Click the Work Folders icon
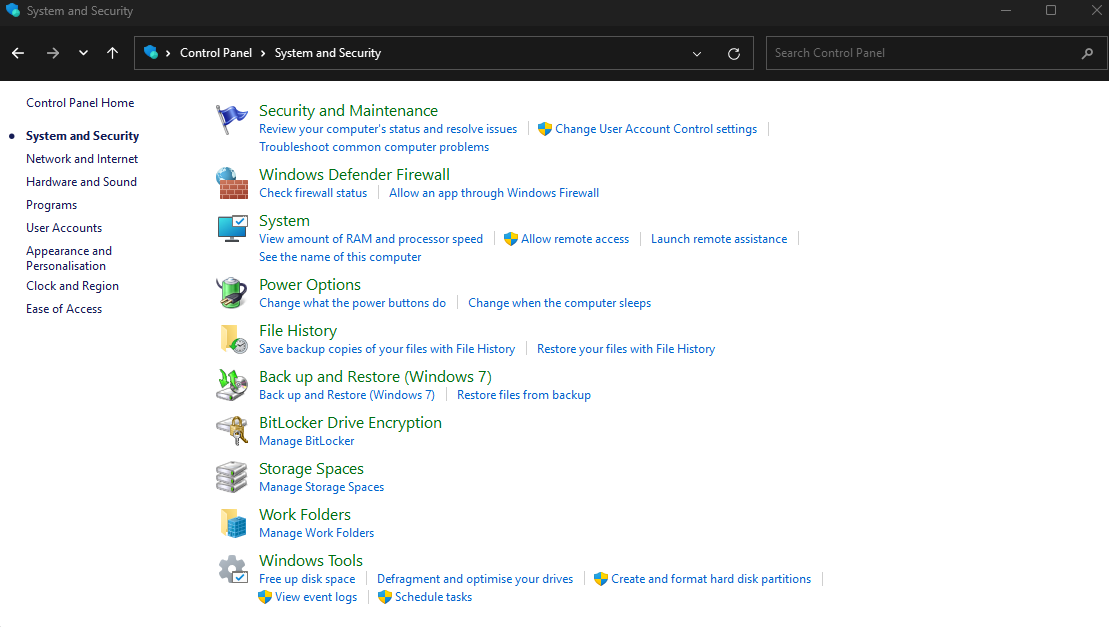1109x627 pixels. point(233,523)
